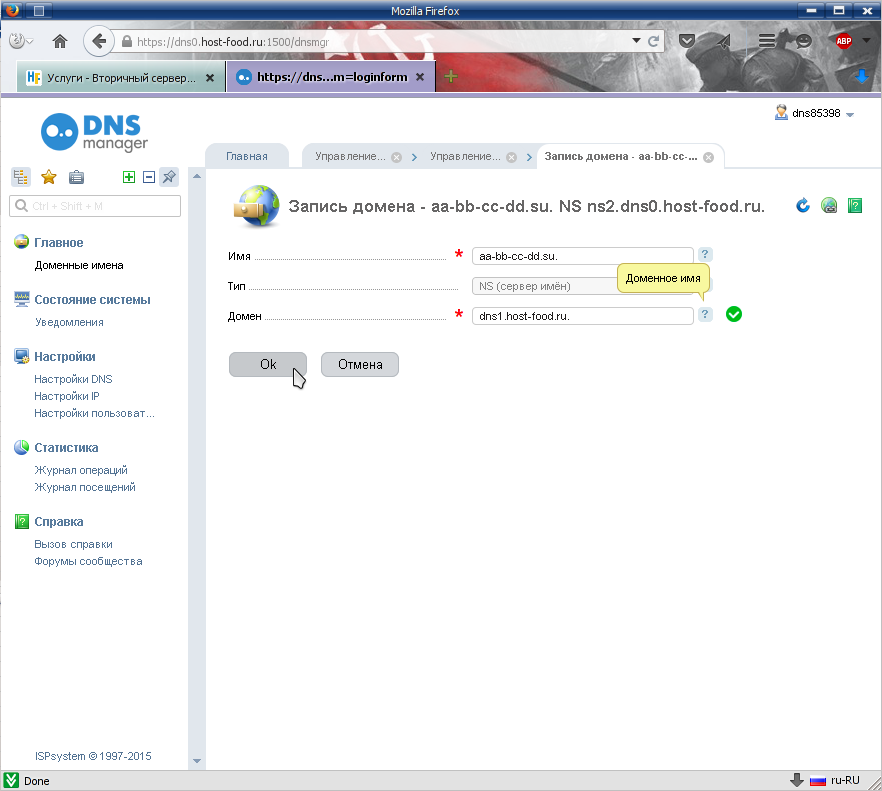Click the 'Отмена' button
The image size is (882, 791).
pos(360,365)
